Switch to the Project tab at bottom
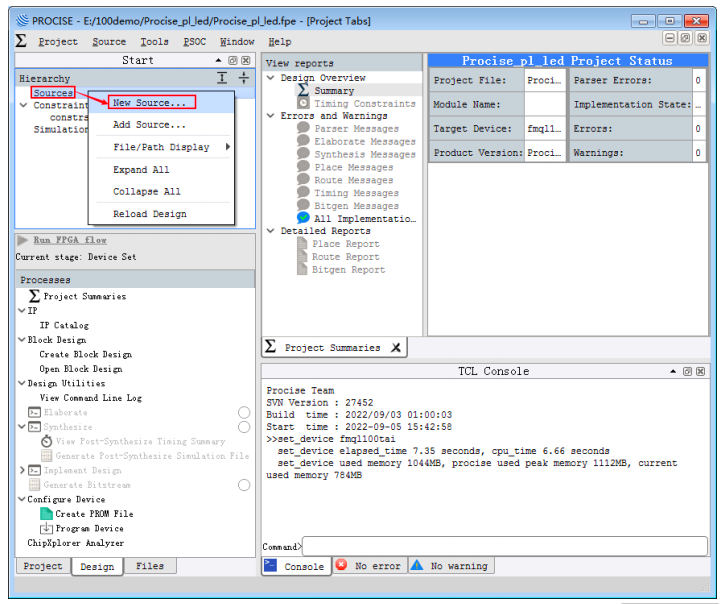 [43, 566]
